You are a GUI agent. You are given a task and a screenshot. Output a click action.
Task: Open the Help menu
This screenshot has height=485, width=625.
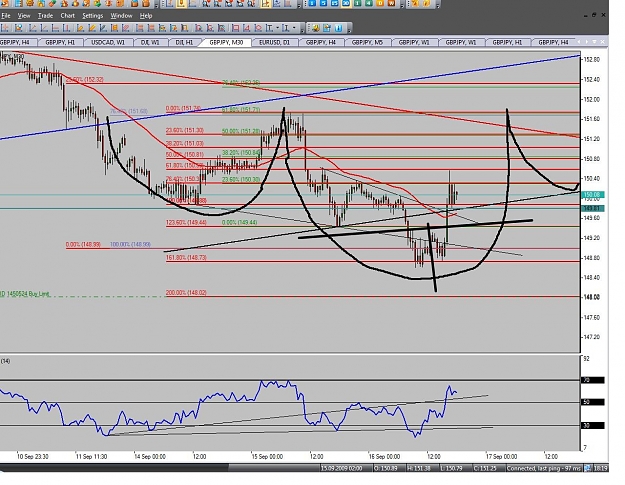(146, 16)
